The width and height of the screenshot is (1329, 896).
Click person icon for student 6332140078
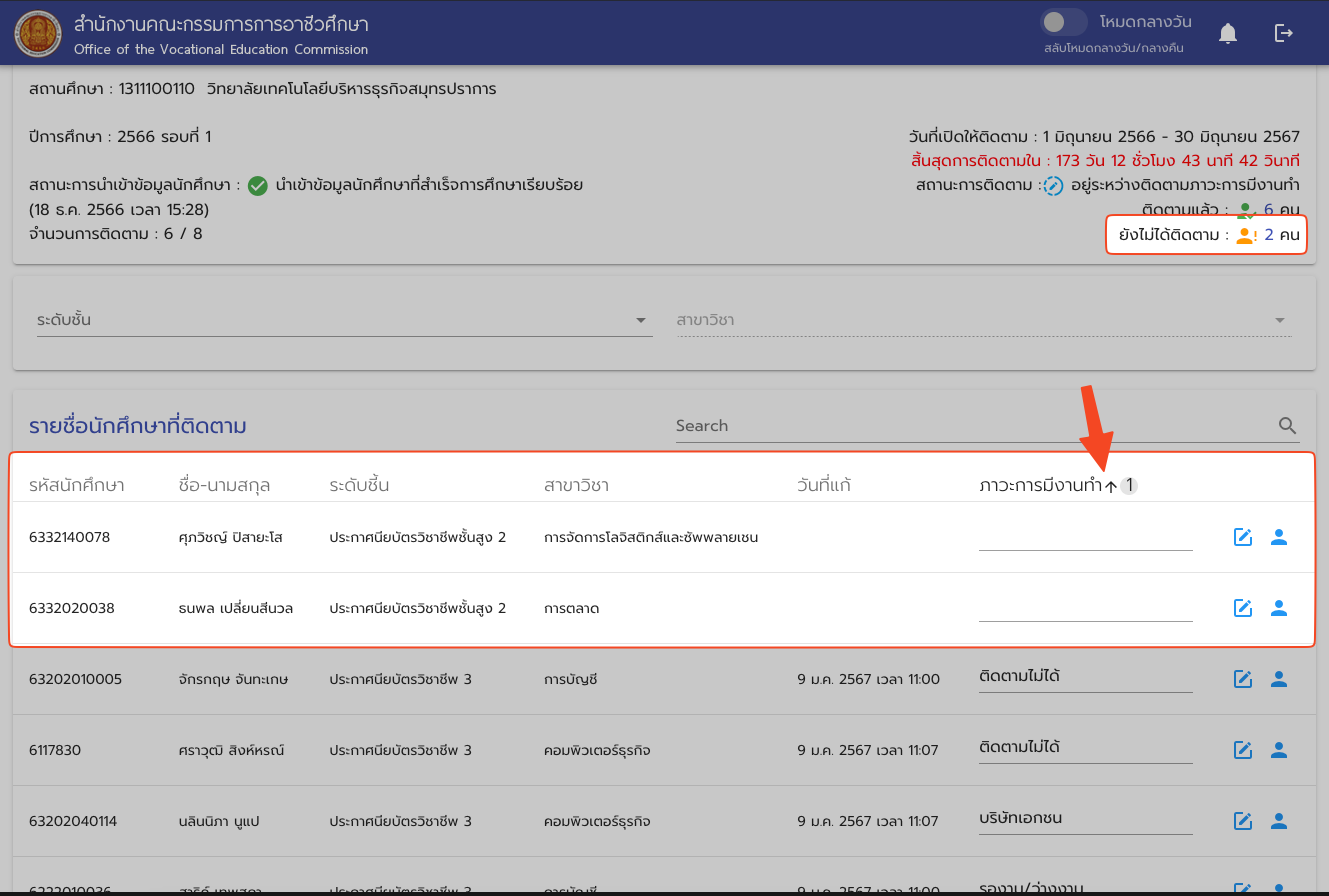[1278, 537]
